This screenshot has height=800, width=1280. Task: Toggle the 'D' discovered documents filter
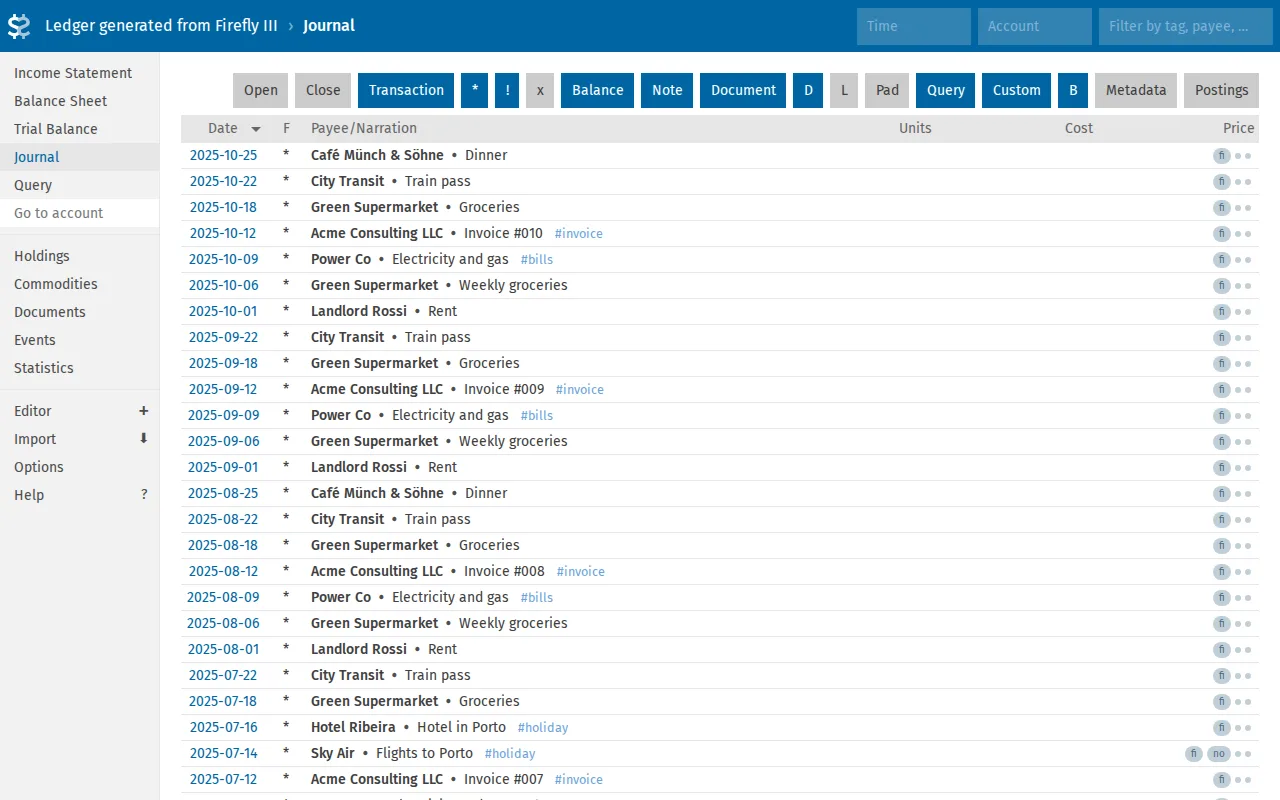pos(808,90)
